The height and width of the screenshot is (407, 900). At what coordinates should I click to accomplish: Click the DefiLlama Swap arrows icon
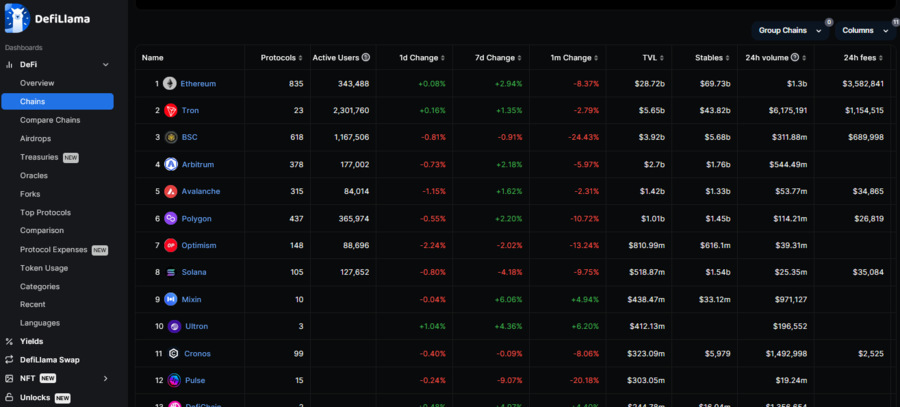pyautogui.click(x=9, y=360)
